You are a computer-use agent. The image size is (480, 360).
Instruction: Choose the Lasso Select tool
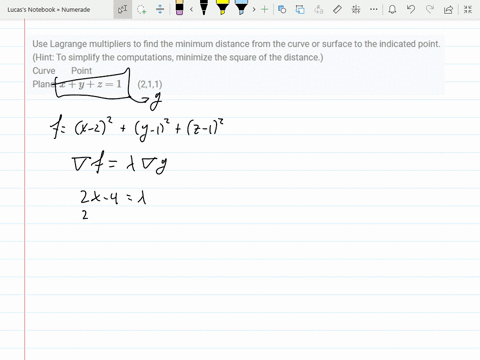(x=142, y=9)
